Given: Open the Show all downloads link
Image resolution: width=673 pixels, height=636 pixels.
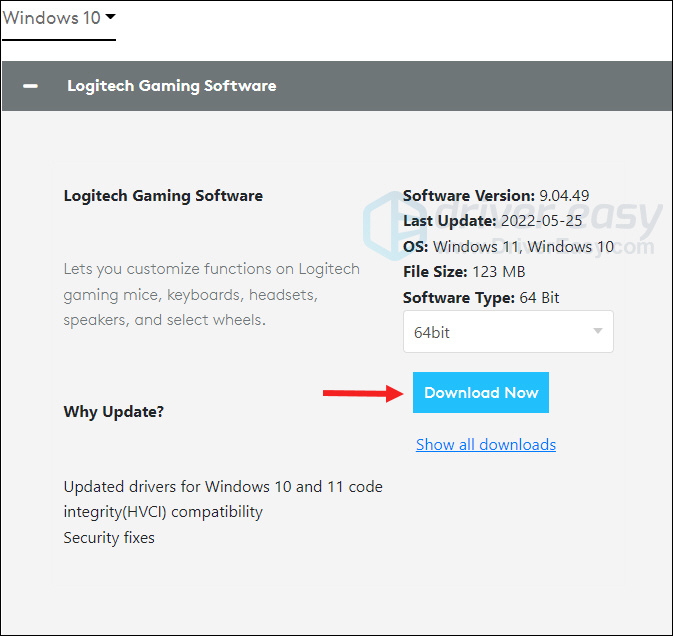Looking at the screenshot, I should click(486, 445).
